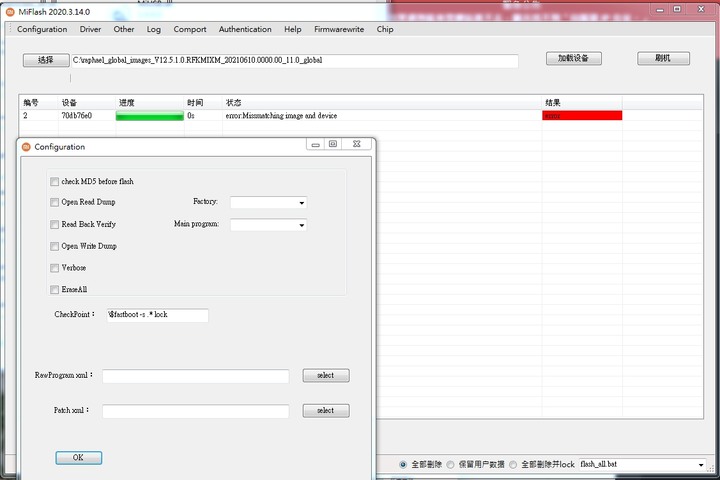Open the Authentication menu
720x480 pixels.
pyautogui.click(x=245, y=29)
